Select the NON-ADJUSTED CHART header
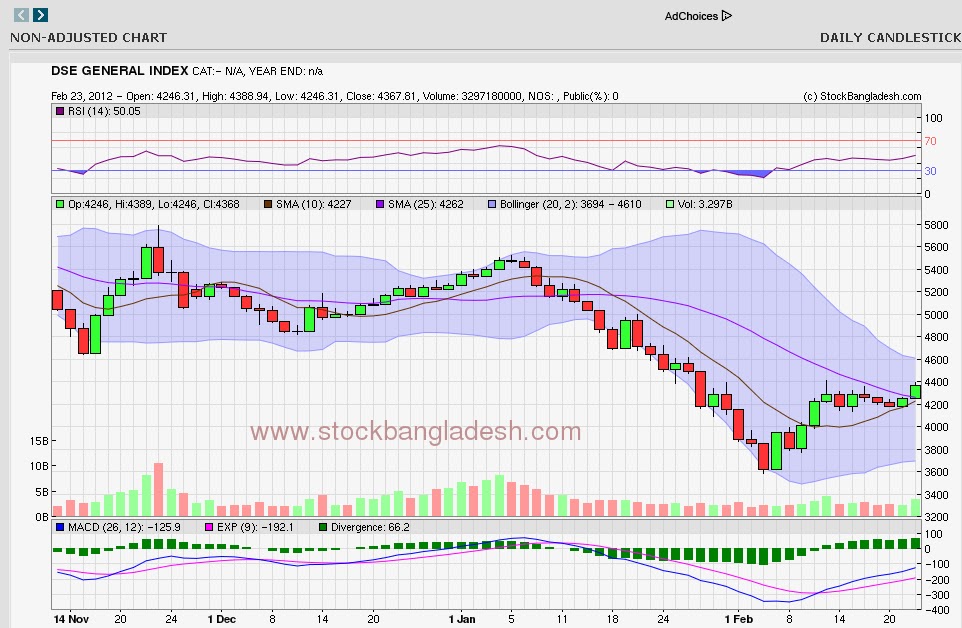Image resolution: width=962 pixels, height=628 pixels. click(x=88, y=38)
